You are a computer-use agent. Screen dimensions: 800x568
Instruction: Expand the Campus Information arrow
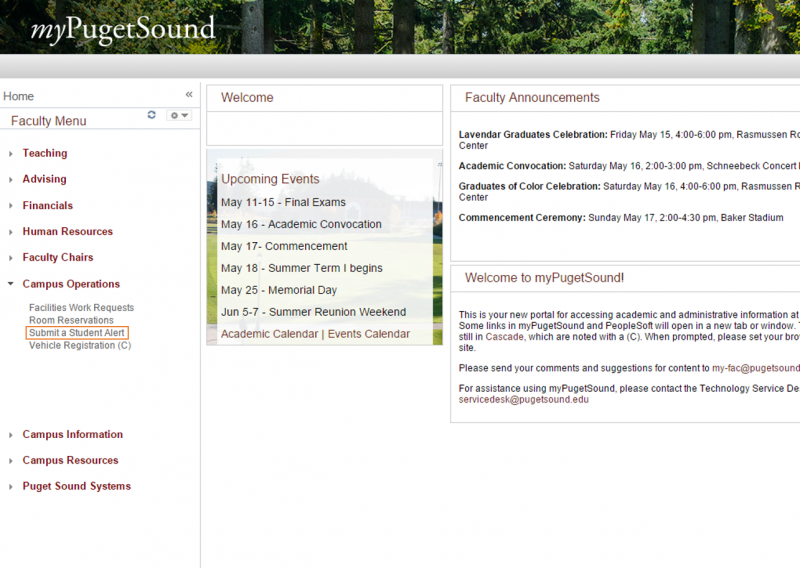[11, 435]
